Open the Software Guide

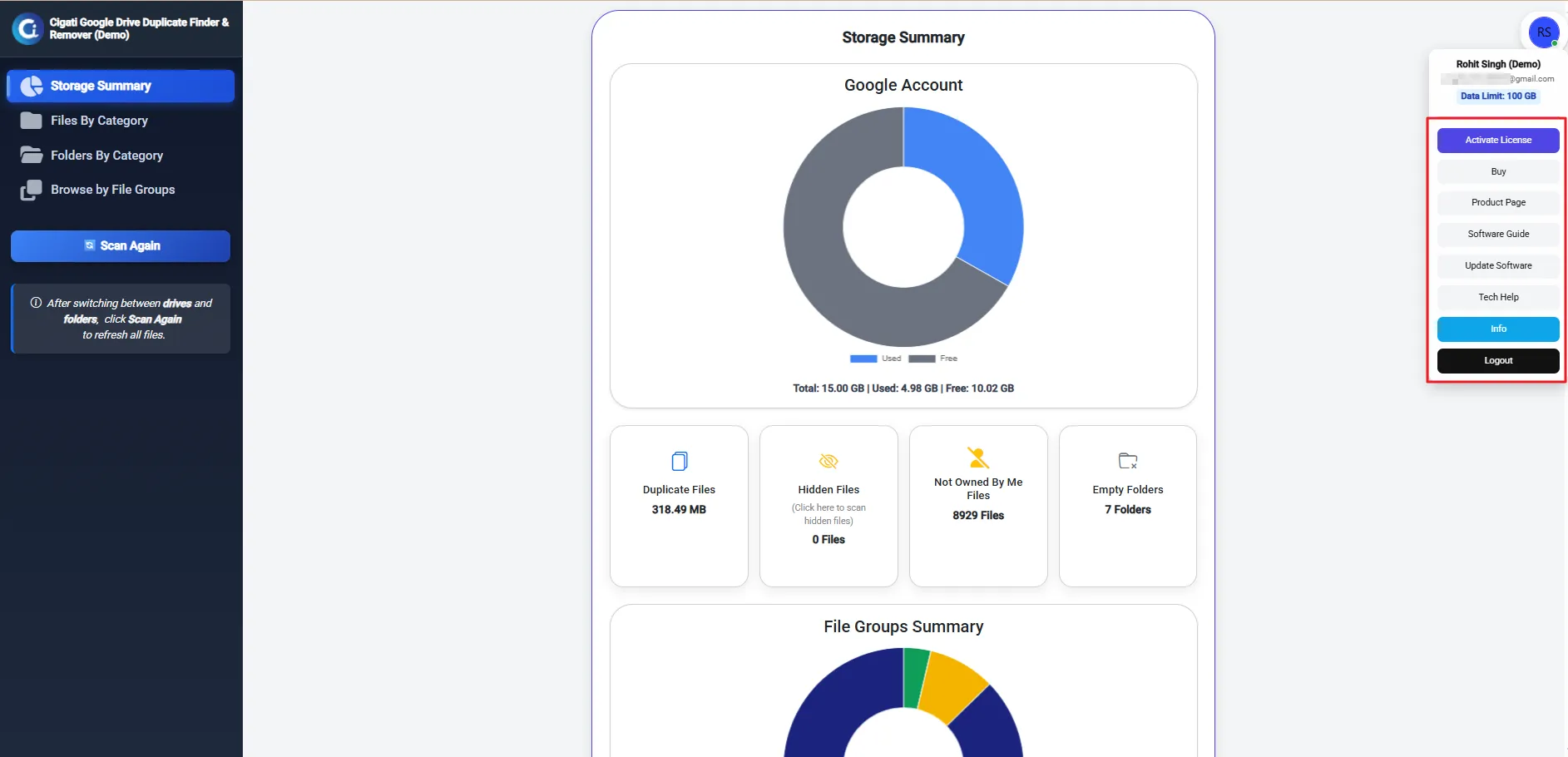click(x=1498, y=234)
